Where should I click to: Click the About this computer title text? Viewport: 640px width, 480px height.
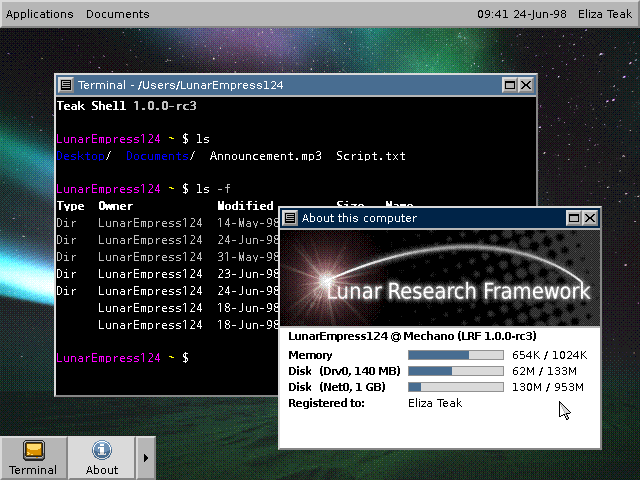click(359, 218)
